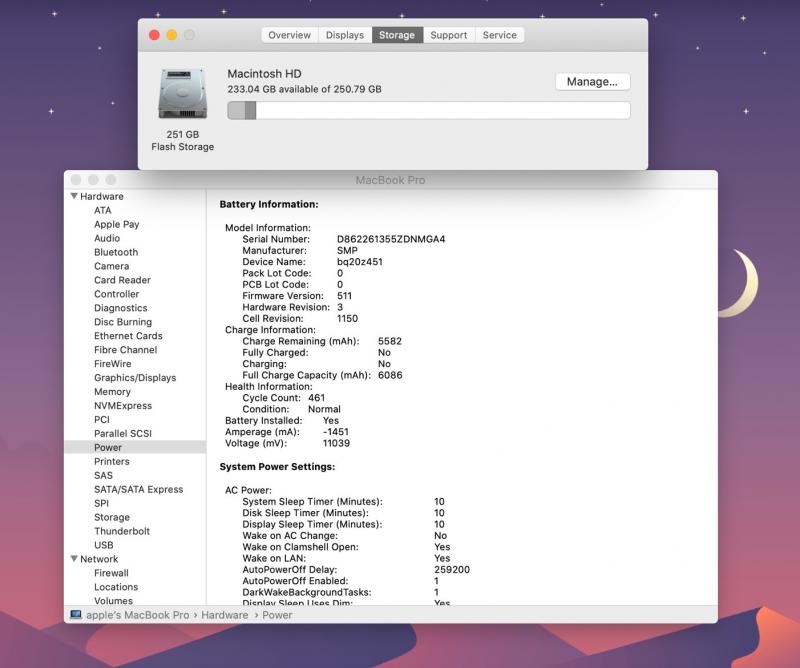Click the Amperage value -1451

[336, 432]
